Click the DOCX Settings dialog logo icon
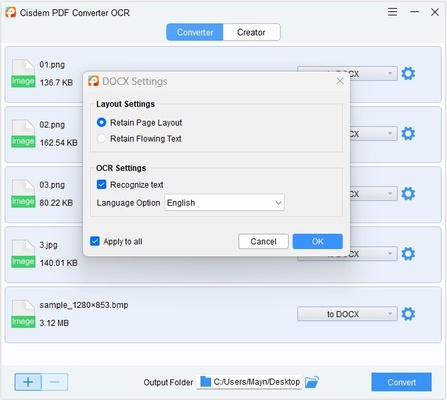 (x=94, y=81)
